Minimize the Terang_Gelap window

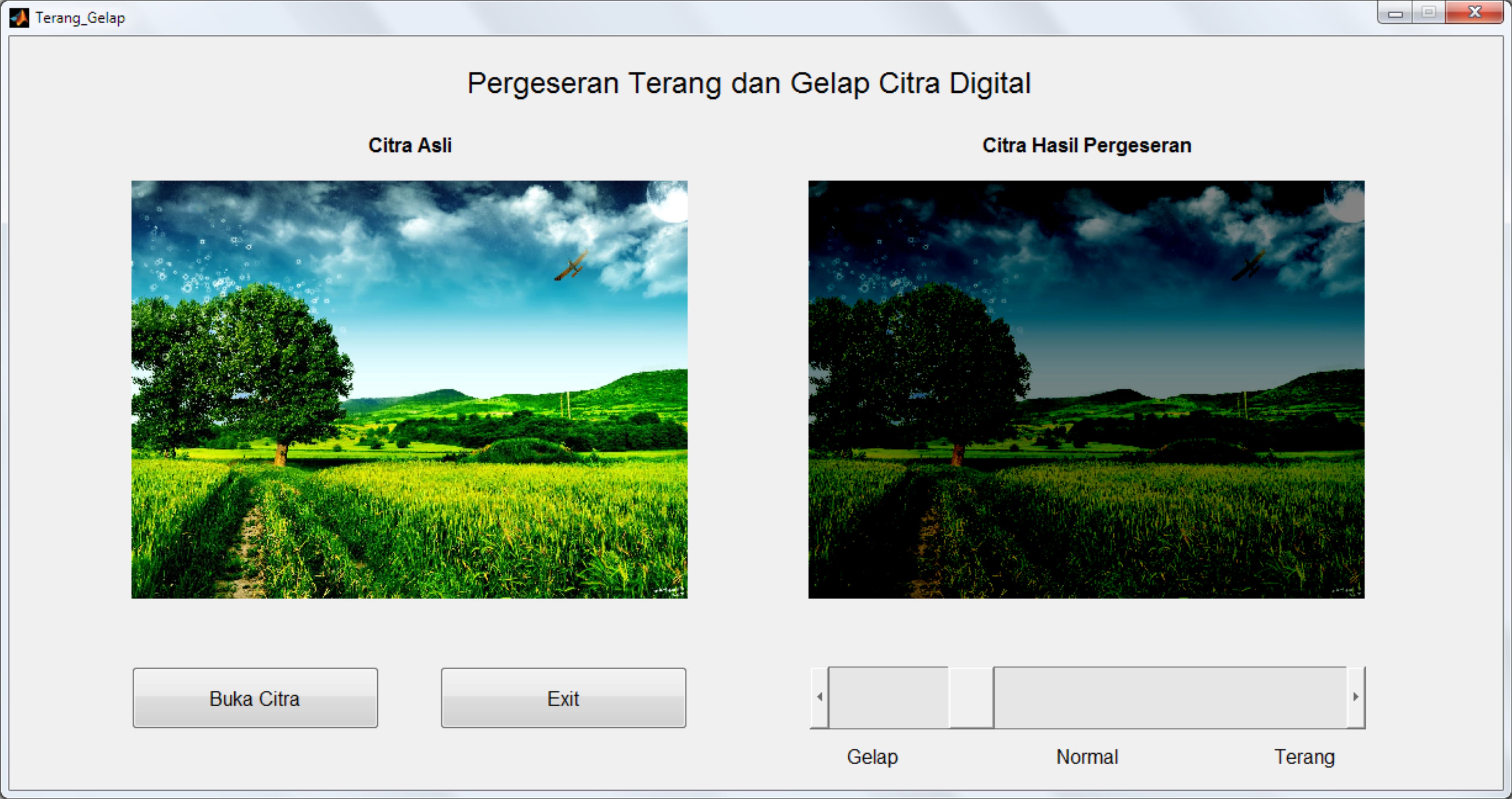[x=1395, y=13]
